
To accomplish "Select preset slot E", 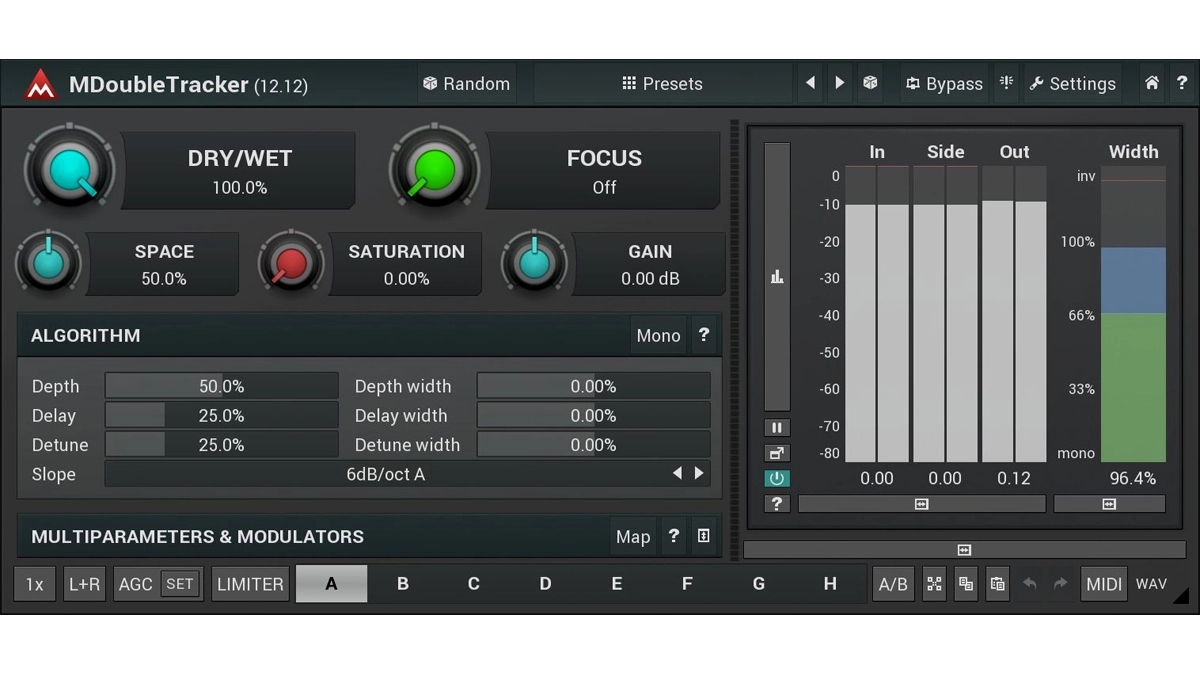I will point(616,584).
